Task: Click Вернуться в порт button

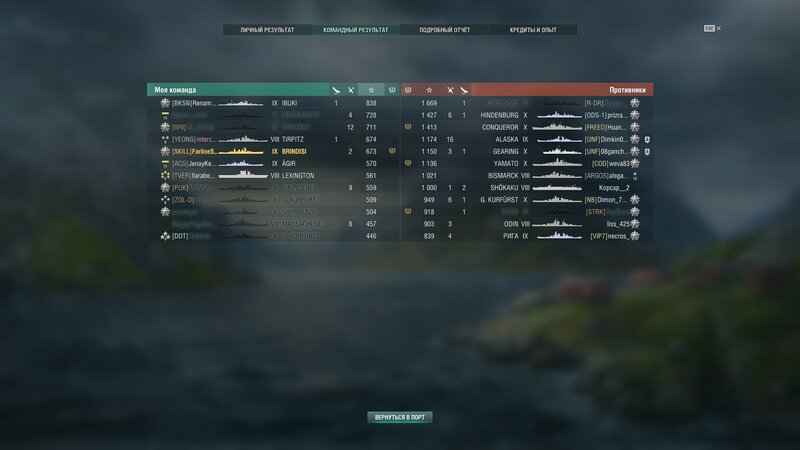Action: pyautogui.click(x=400, y=417)
